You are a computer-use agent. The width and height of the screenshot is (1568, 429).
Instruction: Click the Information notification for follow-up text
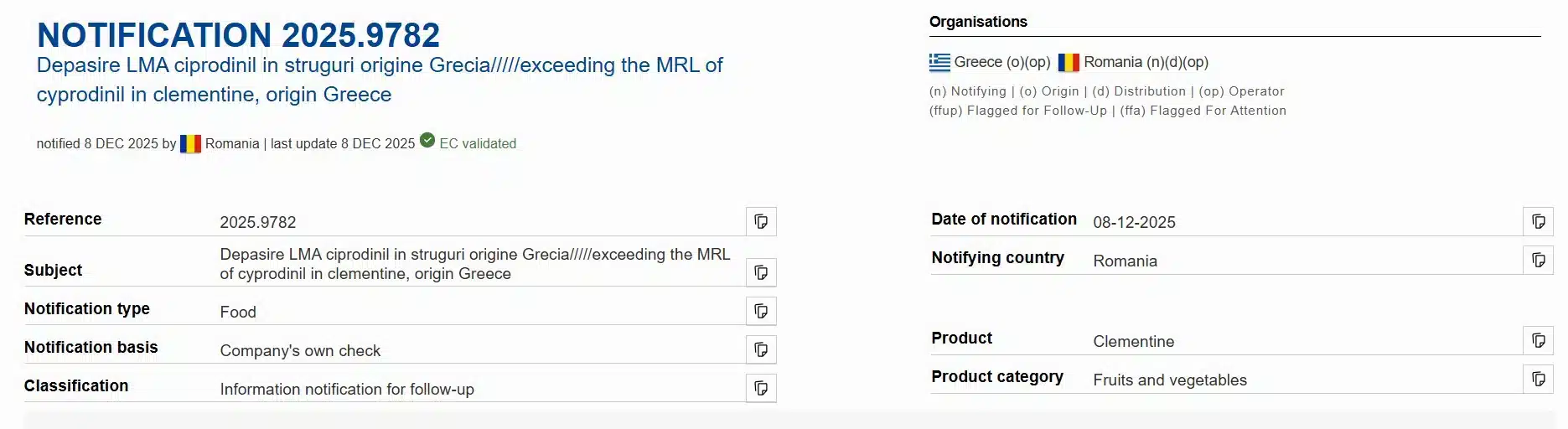(347, 390)
